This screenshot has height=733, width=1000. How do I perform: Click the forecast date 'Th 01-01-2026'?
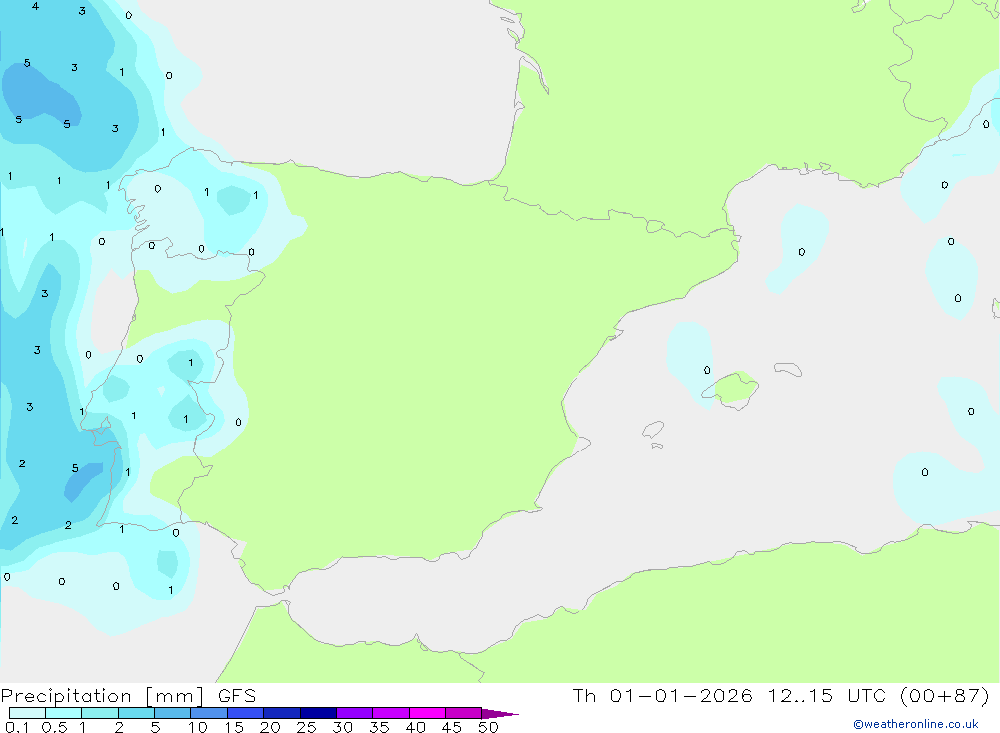coord(662,695)
